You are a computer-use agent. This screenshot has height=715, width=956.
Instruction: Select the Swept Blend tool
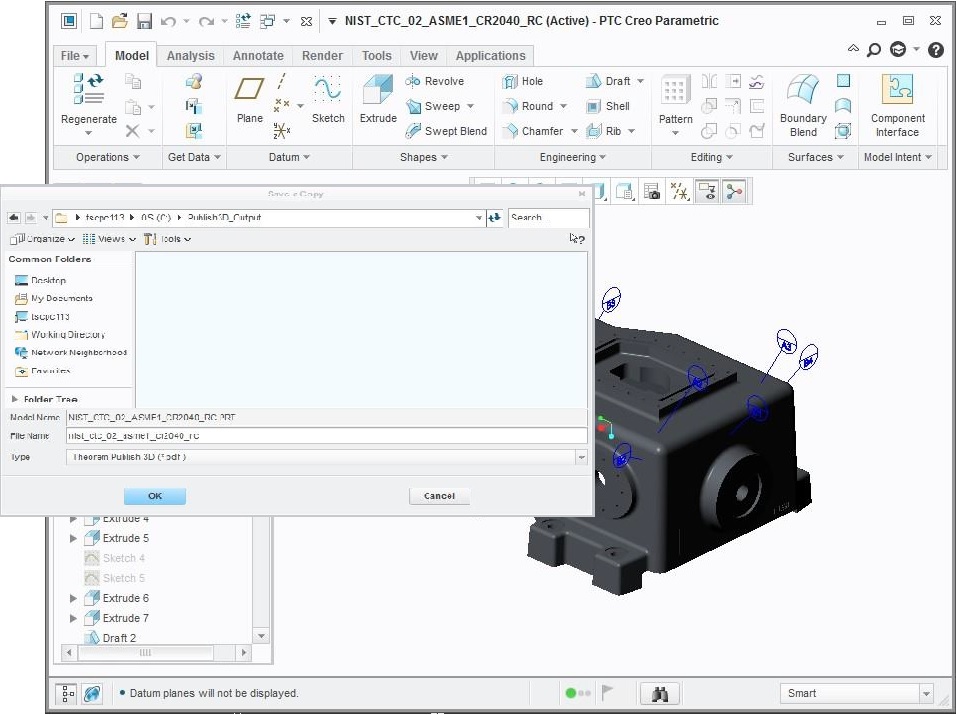tap(446, 131)
